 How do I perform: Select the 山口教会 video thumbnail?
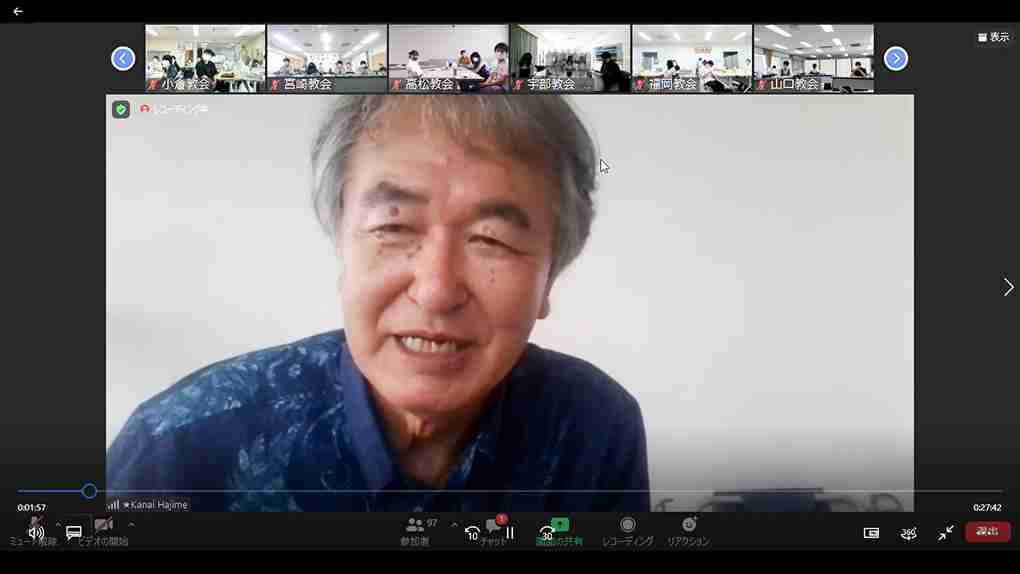[814, 59]
